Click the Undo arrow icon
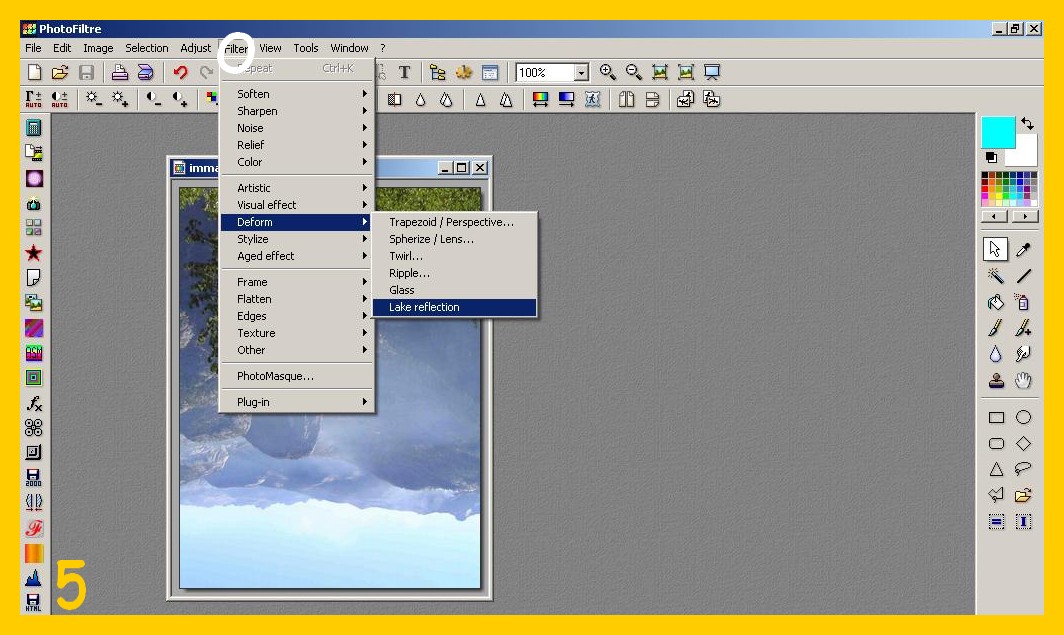This screenshot has height=635, width=1064. [180, 72]
